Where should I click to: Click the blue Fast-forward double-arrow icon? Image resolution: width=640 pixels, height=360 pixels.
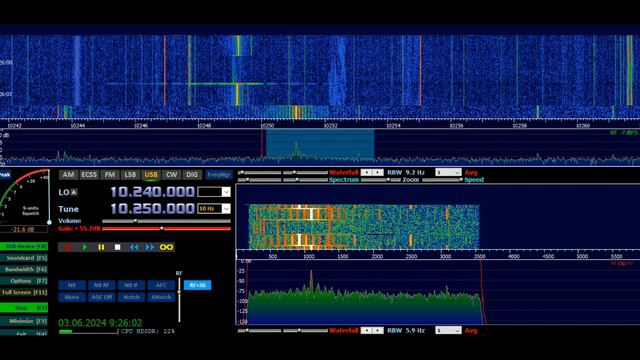pyautogui.click(x=150, y=247)
